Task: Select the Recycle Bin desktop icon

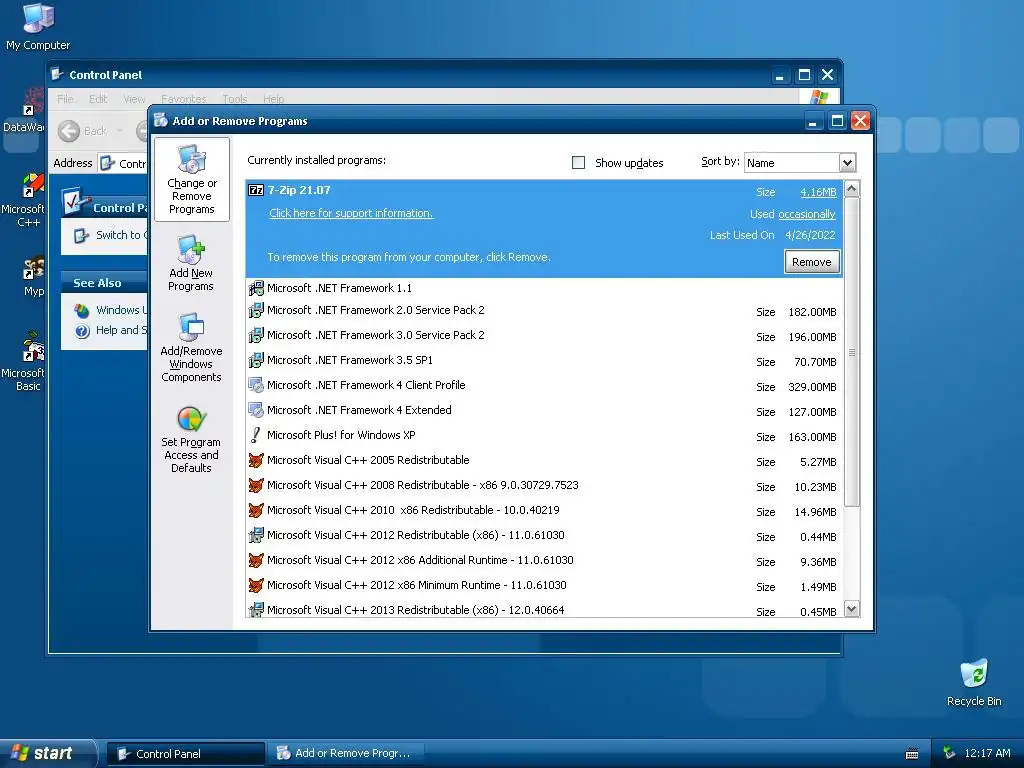Action: [974, 683]
